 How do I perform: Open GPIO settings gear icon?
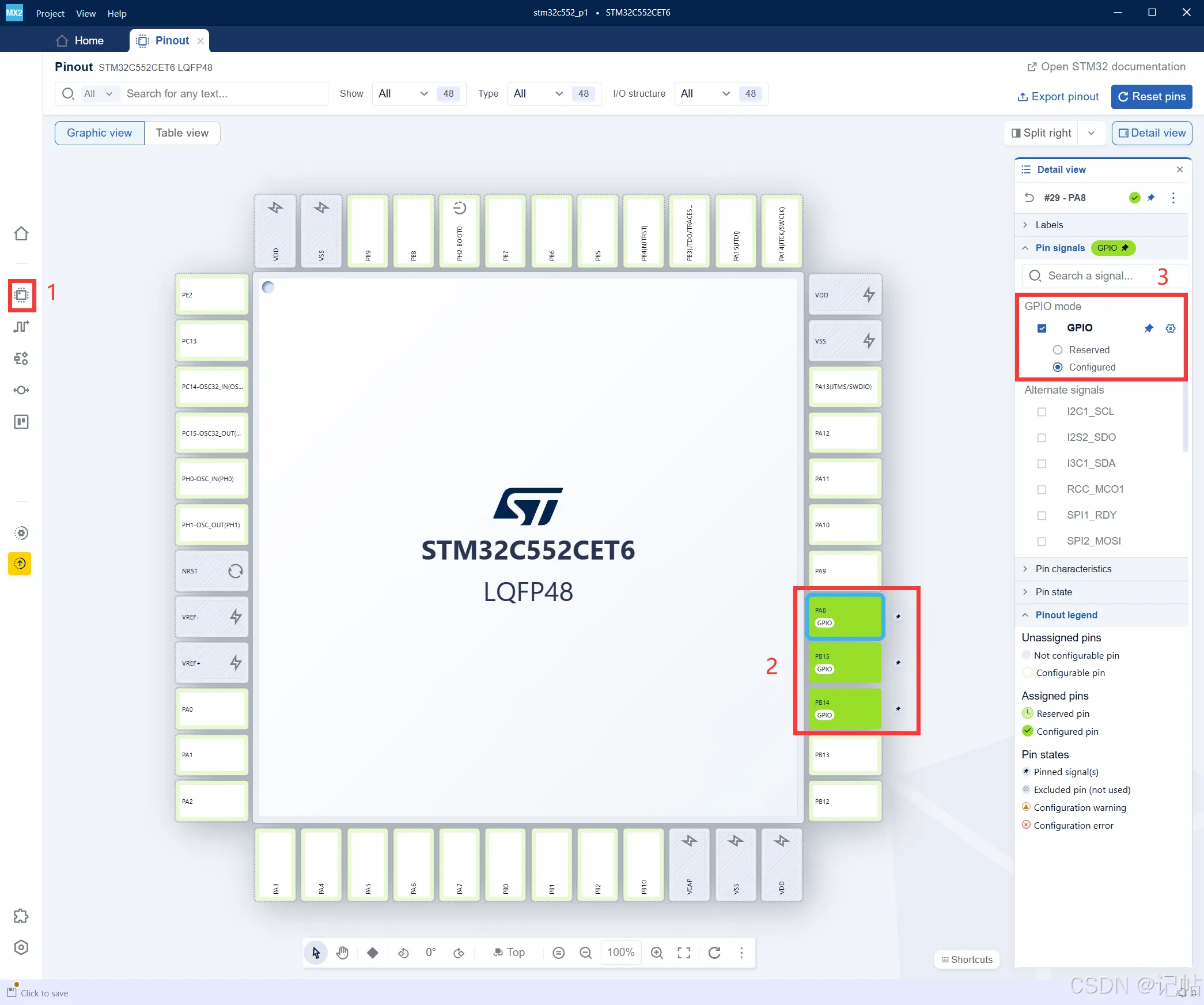pyautogui.click(x=1171, y=328)
